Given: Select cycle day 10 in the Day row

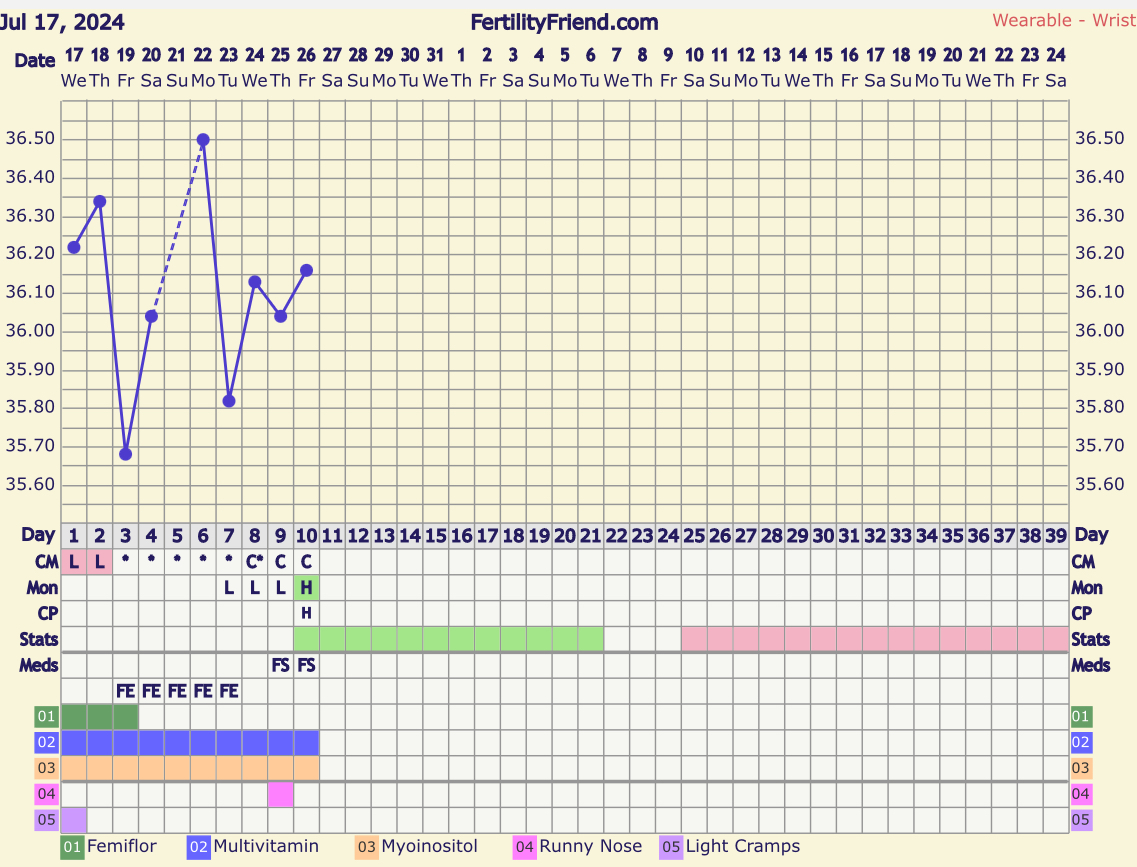Looking at the screenshot, I should (x=306, y=536).
